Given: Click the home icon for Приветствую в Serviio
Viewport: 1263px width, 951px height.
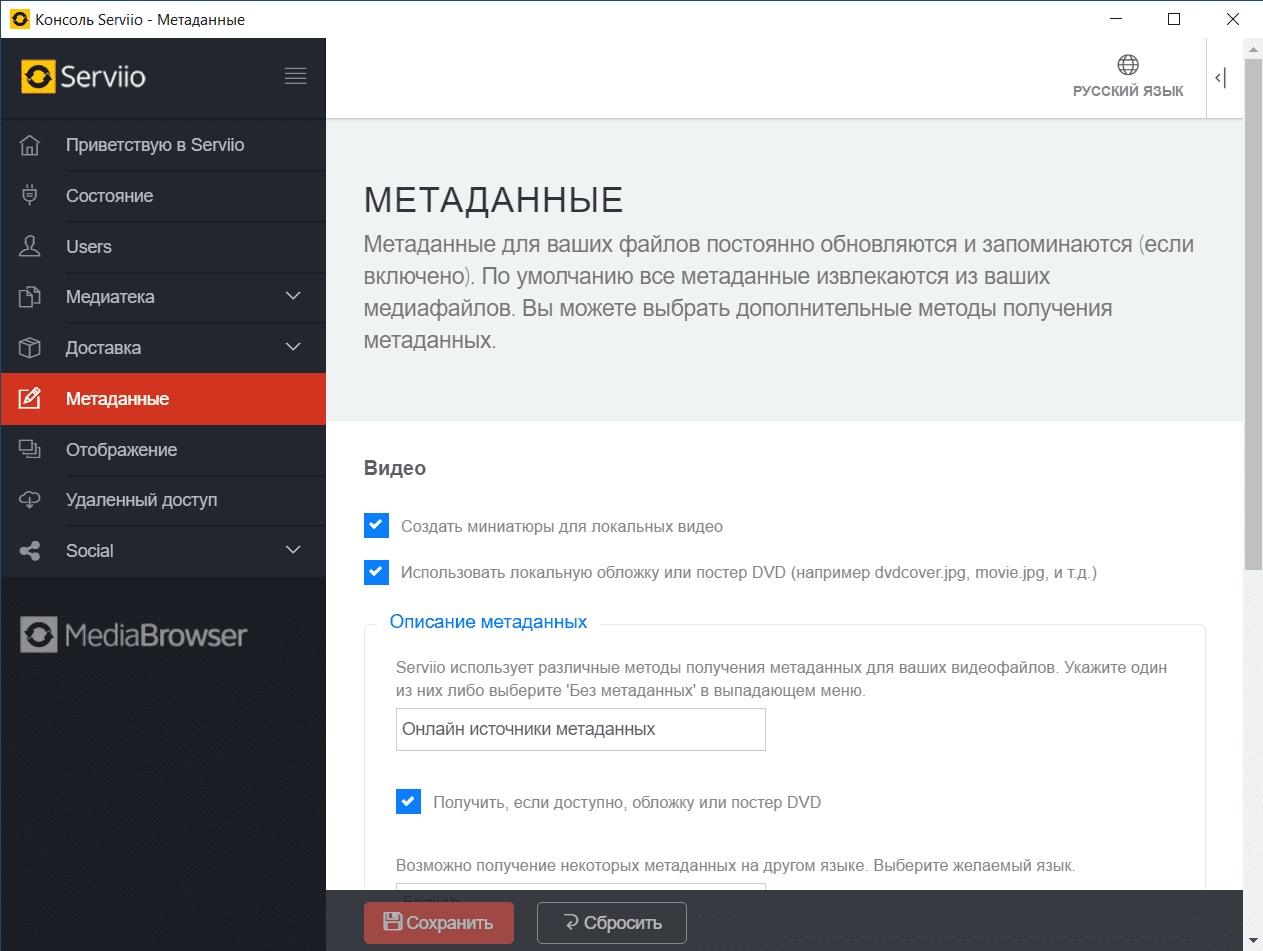Looking at the screenshot, I should tap(30, 145).
